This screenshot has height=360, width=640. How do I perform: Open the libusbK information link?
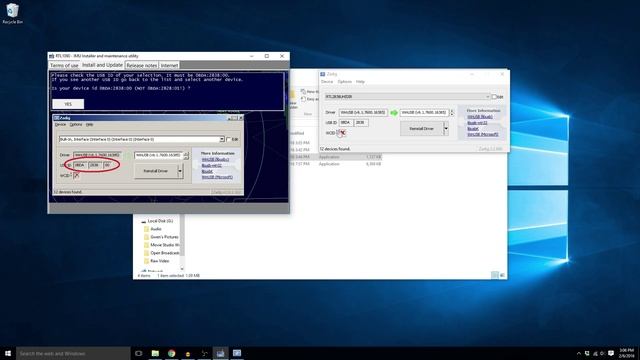click(473, 129)
